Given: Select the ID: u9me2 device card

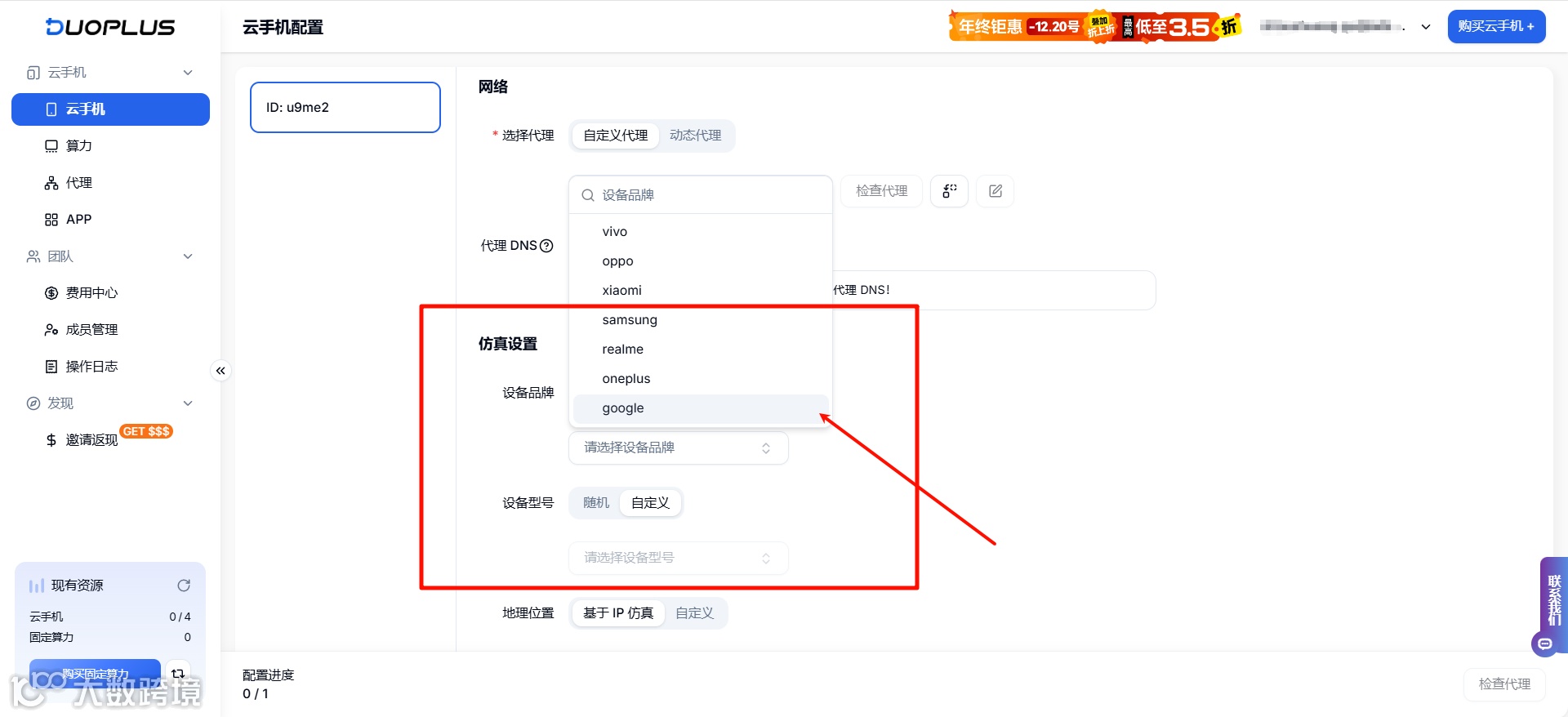Looking at the screenshot, I should coord(345,107).
